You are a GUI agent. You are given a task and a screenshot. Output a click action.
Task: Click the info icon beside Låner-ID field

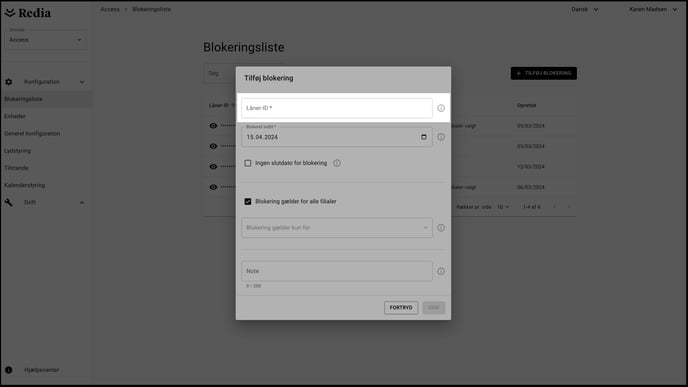coord(441,108)
